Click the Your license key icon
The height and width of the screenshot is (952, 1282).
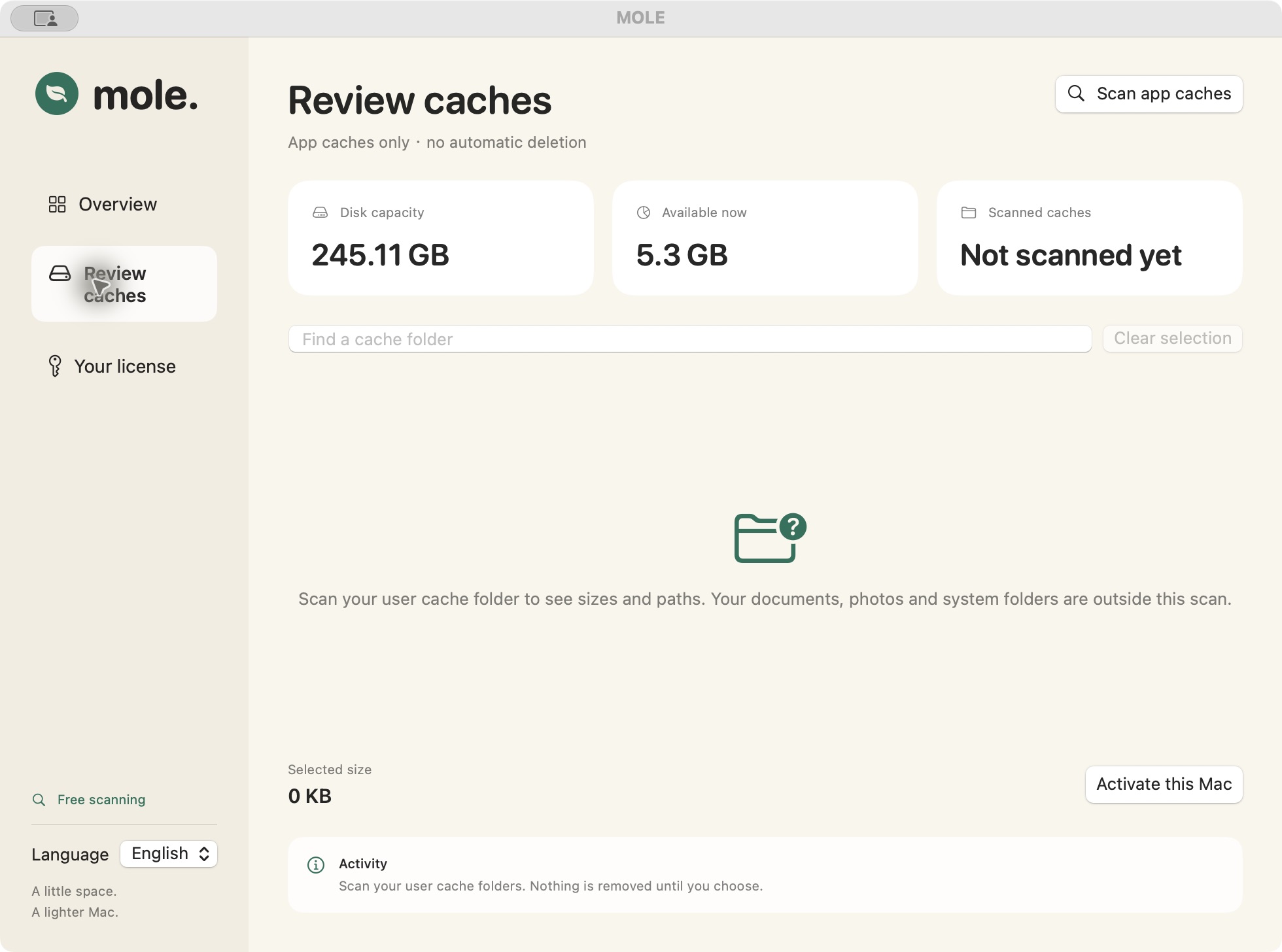point(55,366)
